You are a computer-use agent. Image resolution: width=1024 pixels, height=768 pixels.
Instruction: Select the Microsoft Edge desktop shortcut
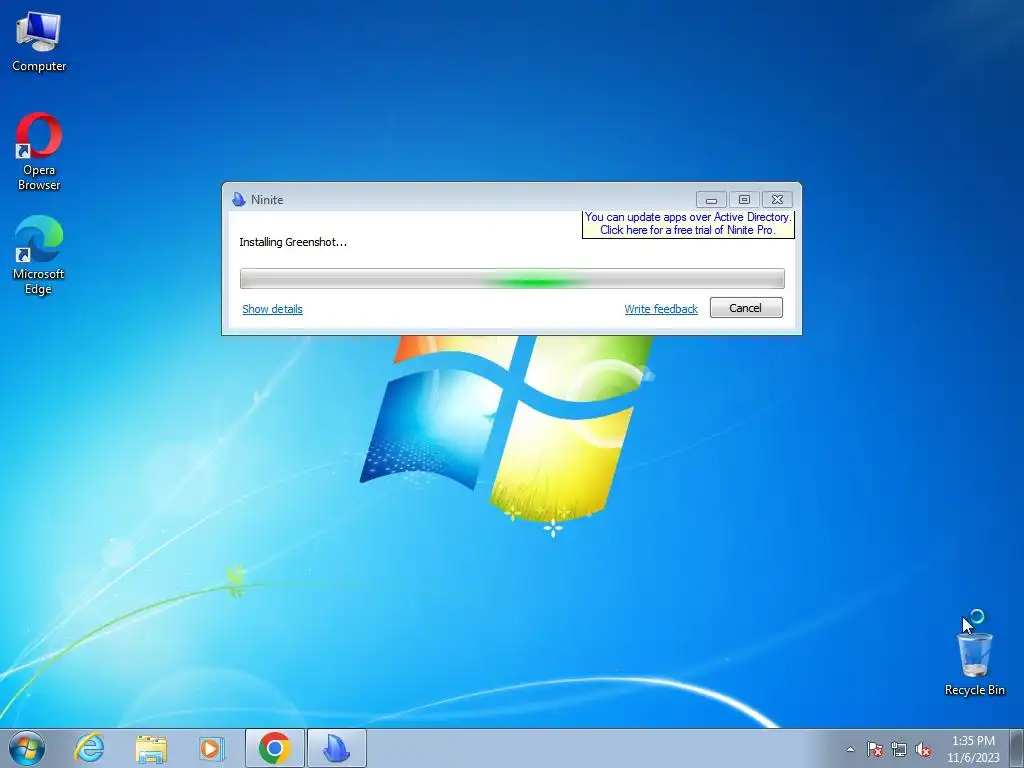click(39, 255)
